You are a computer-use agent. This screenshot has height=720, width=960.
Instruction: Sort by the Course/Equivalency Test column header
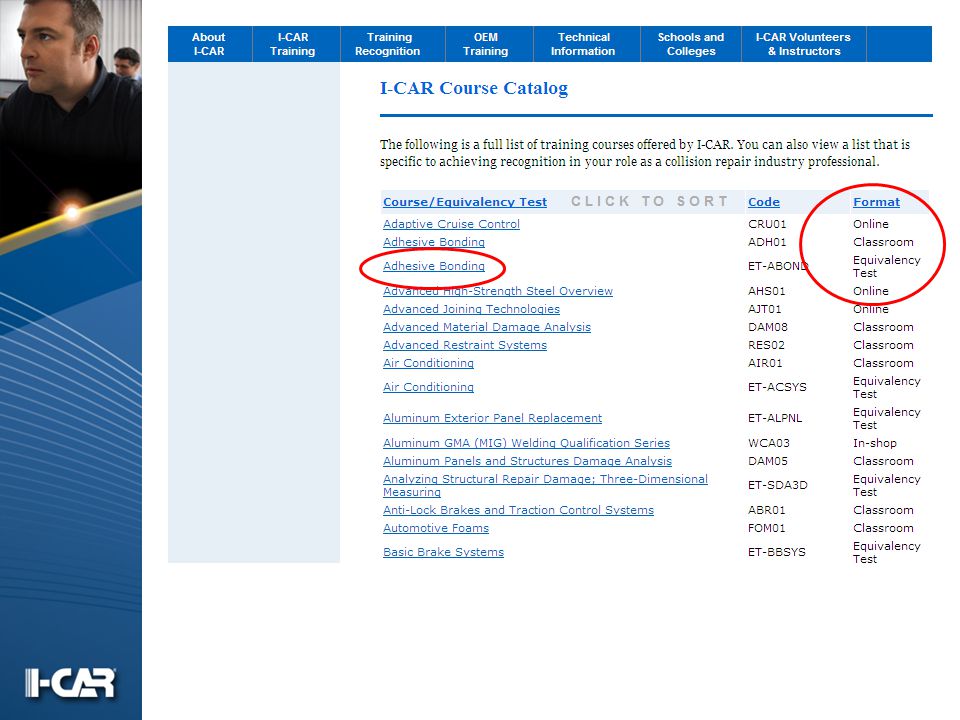click(465, 202)
